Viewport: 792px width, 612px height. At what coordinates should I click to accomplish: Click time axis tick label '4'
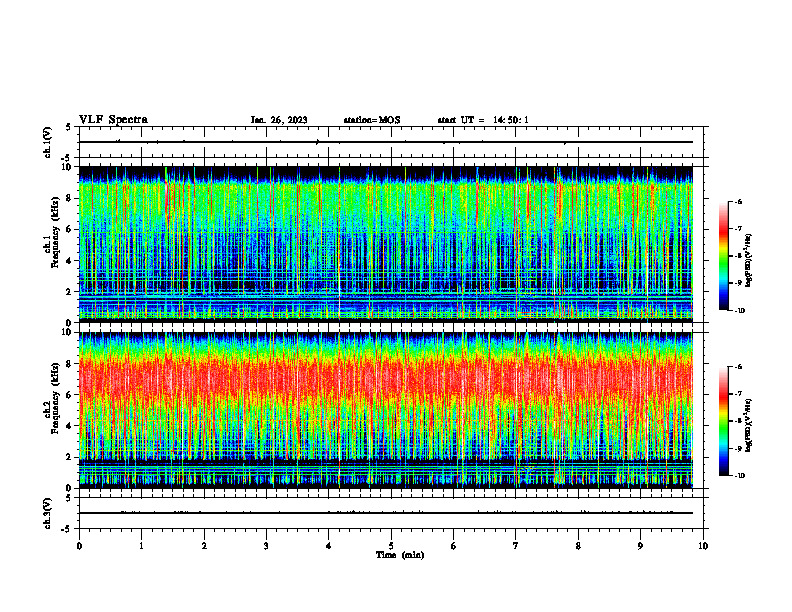[x=329, y=546]
